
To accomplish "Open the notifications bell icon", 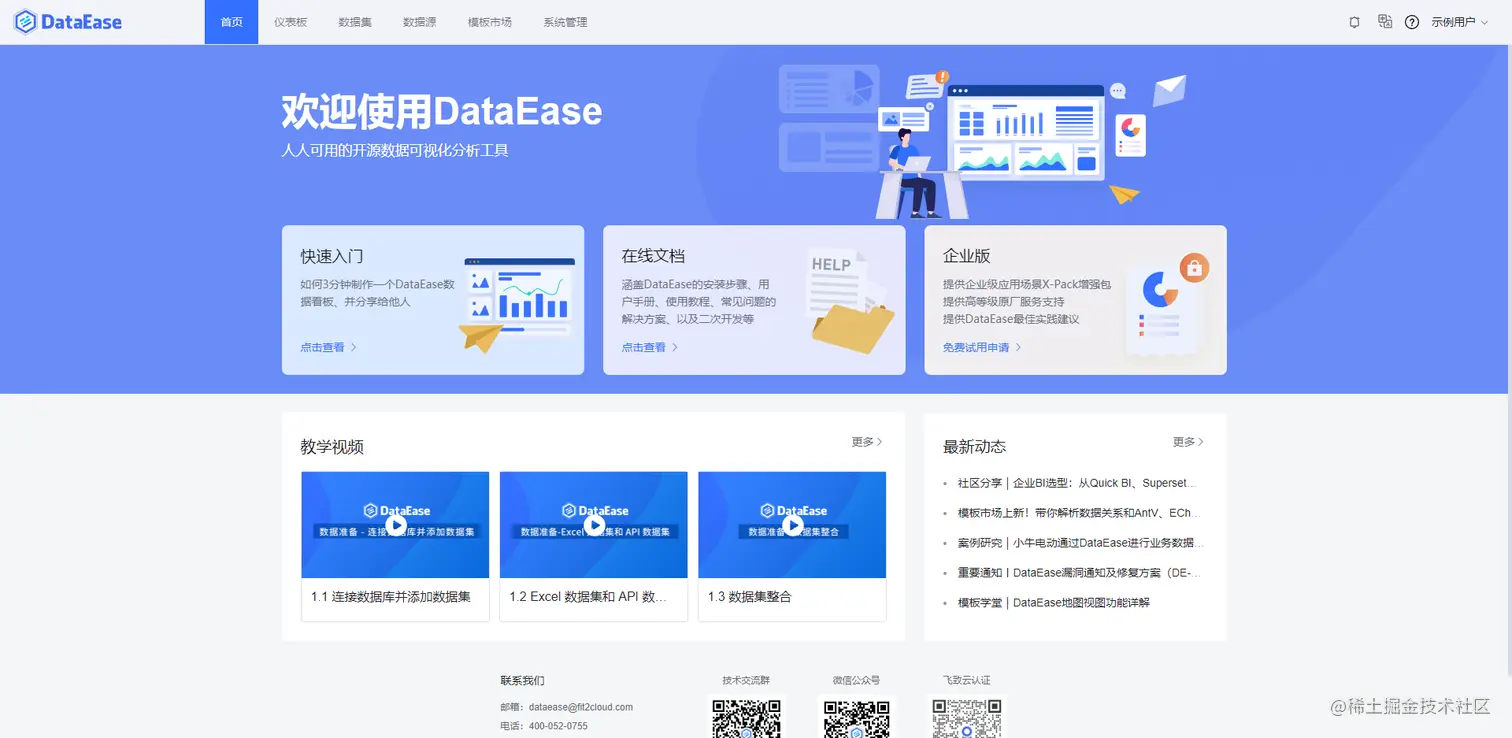I will 1355,22.
